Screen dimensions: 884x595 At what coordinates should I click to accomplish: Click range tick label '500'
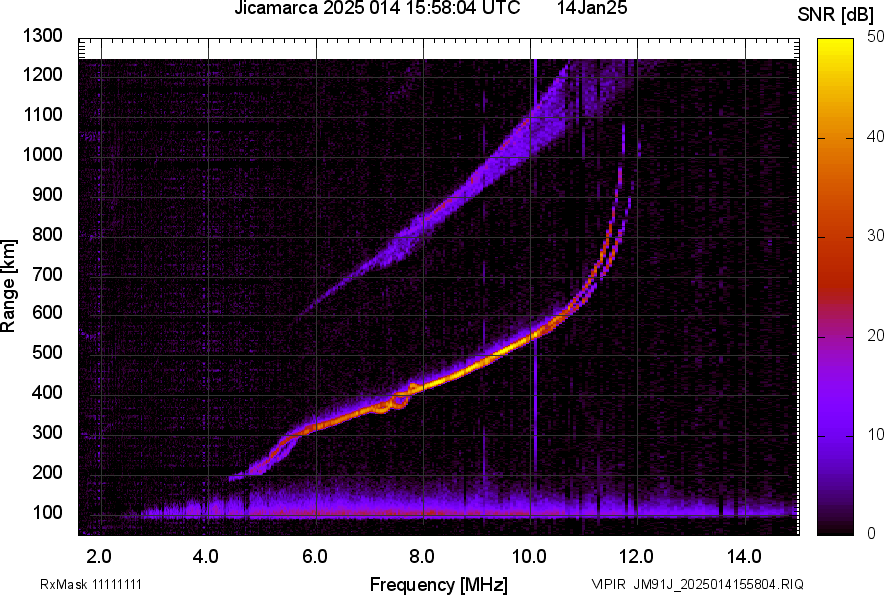click(47, 352)
